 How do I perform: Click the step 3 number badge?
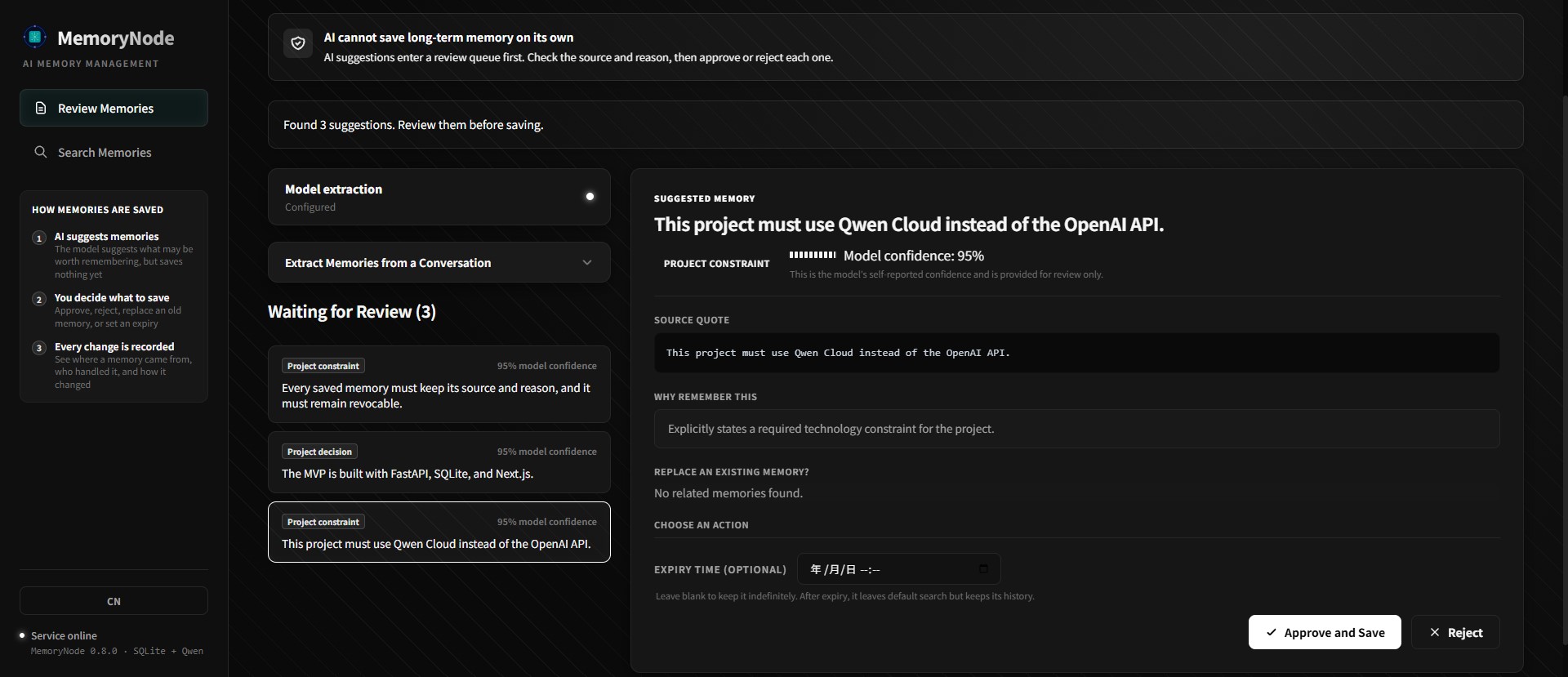pos(38,348)
